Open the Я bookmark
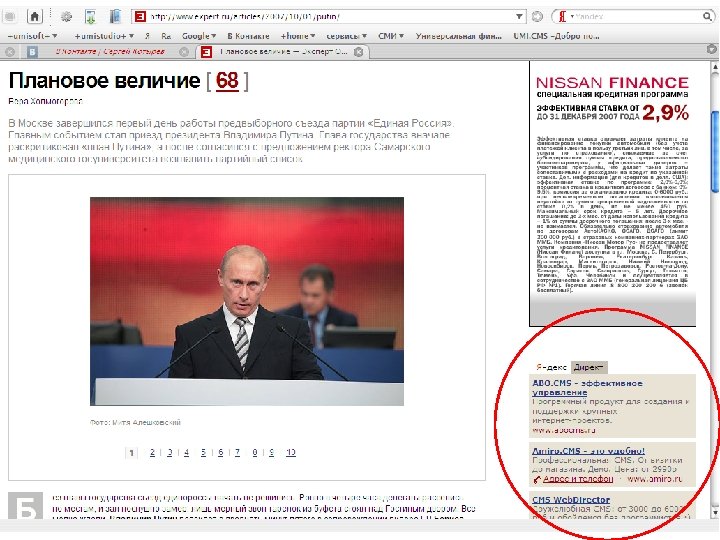The image size is (720, 540). pos(147,36)
